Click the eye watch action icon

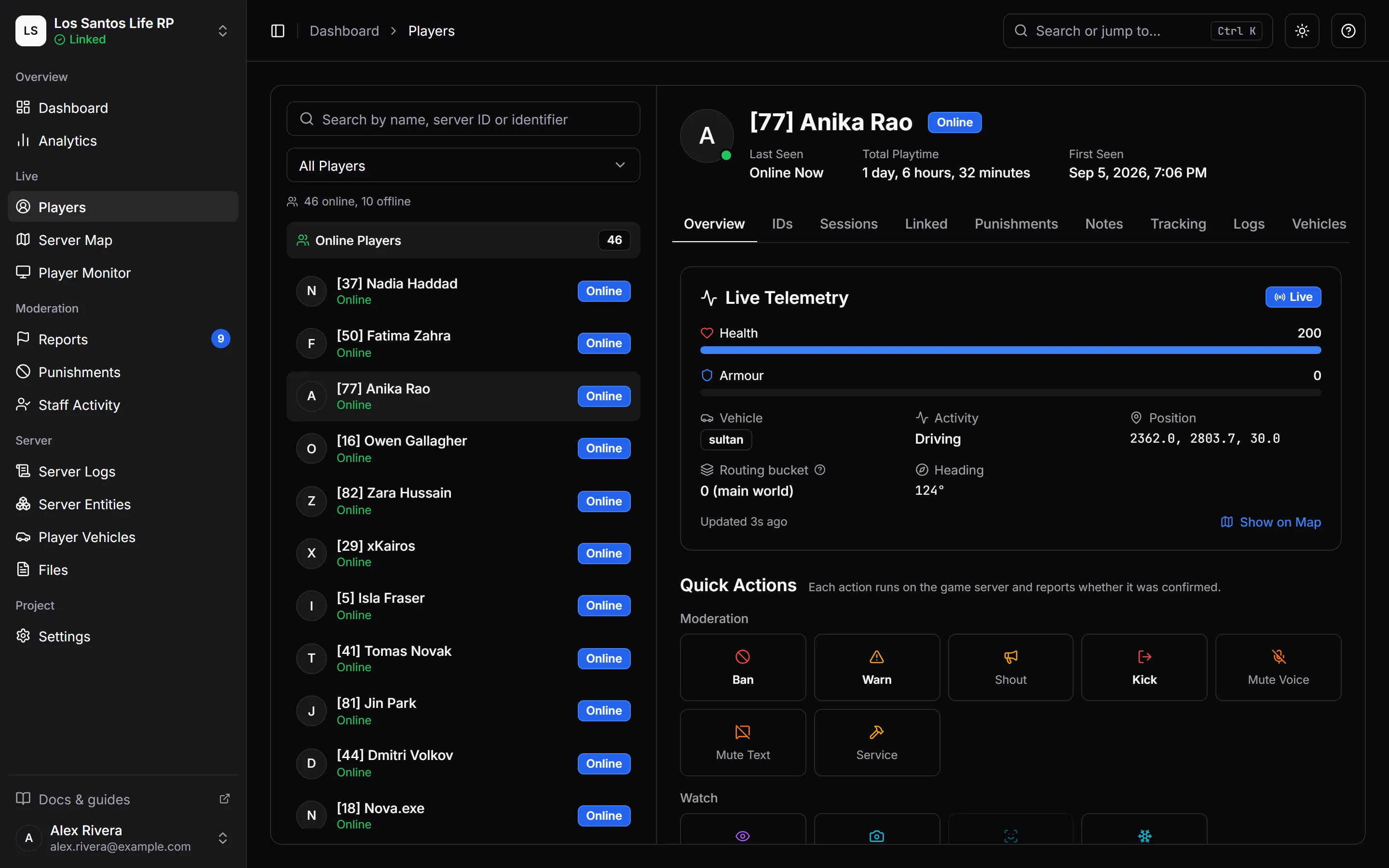pos(743,836)
